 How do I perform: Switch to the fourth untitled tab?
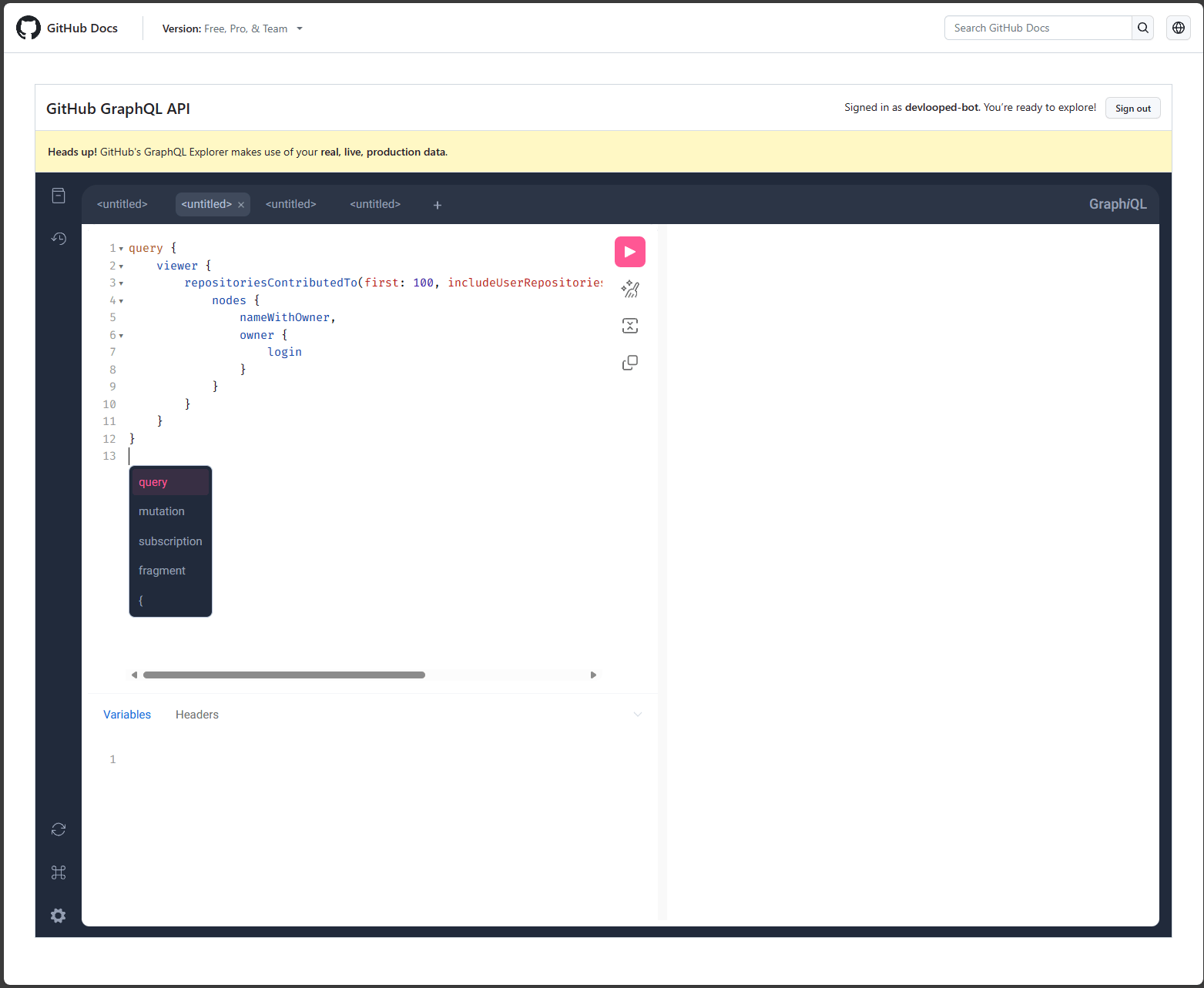click(x=375, y=204)
